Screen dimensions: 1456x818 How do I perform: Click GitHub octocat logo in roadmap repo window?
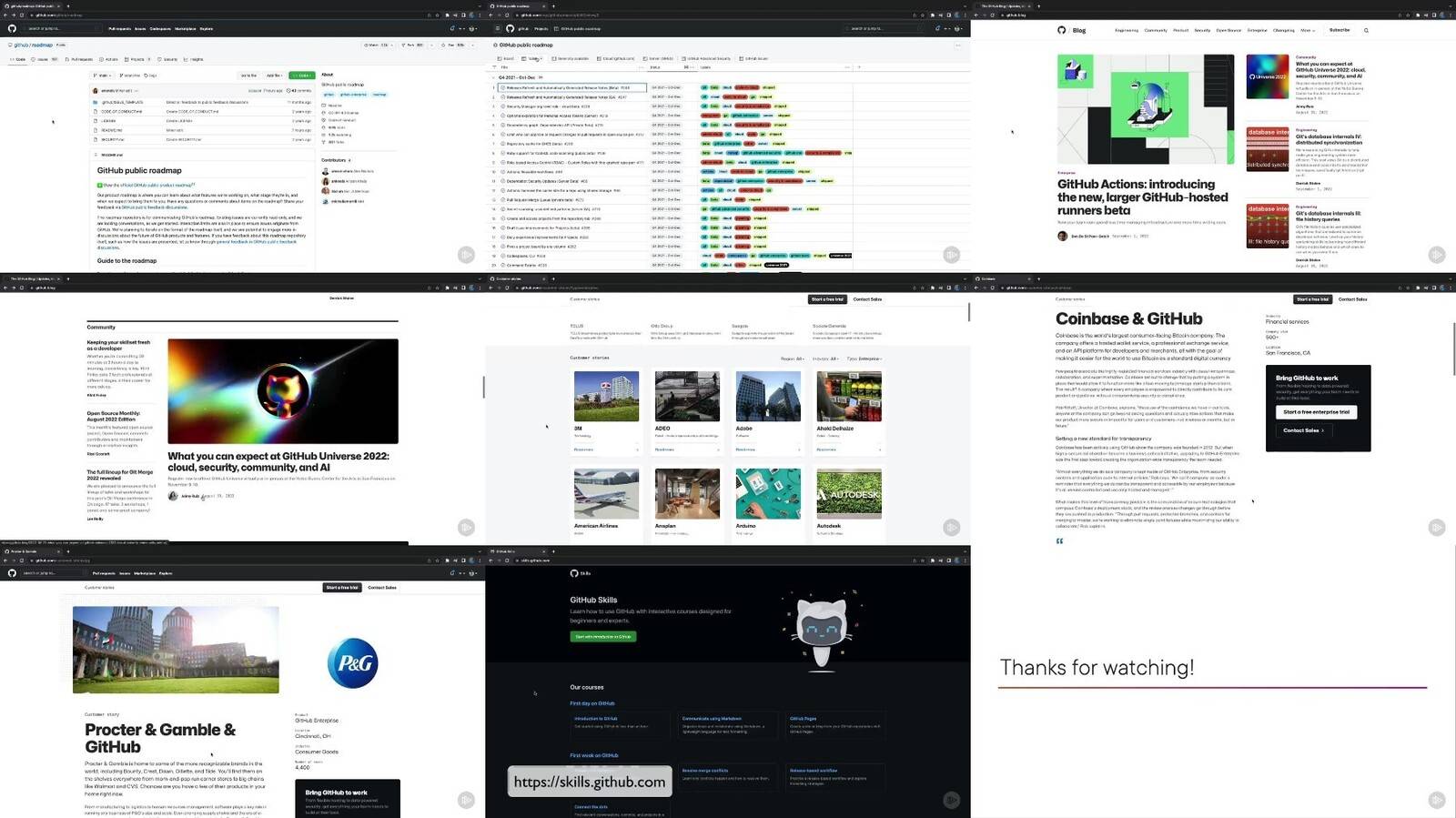12,28
